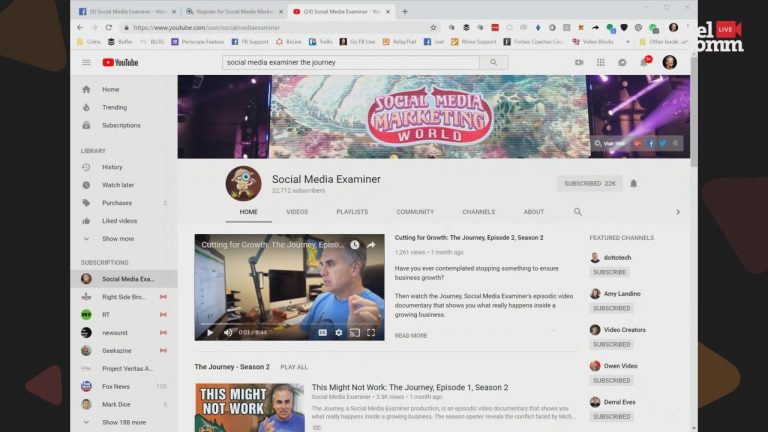This screenshot has width=768, height=432.
Task: Open Cutting for Growth video title link
Action: [469, 238]
